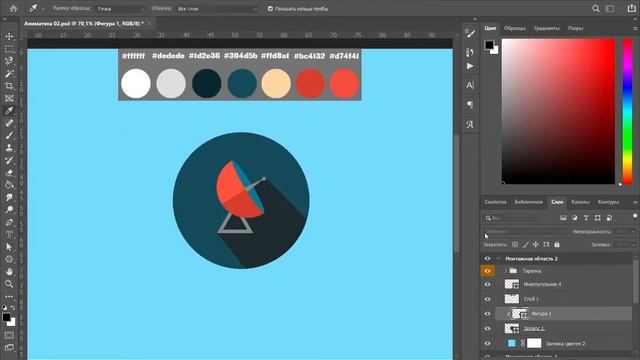Hide the 'Заливка цветом 2' layer
This screenshot has height=360, width=640.
487,344
